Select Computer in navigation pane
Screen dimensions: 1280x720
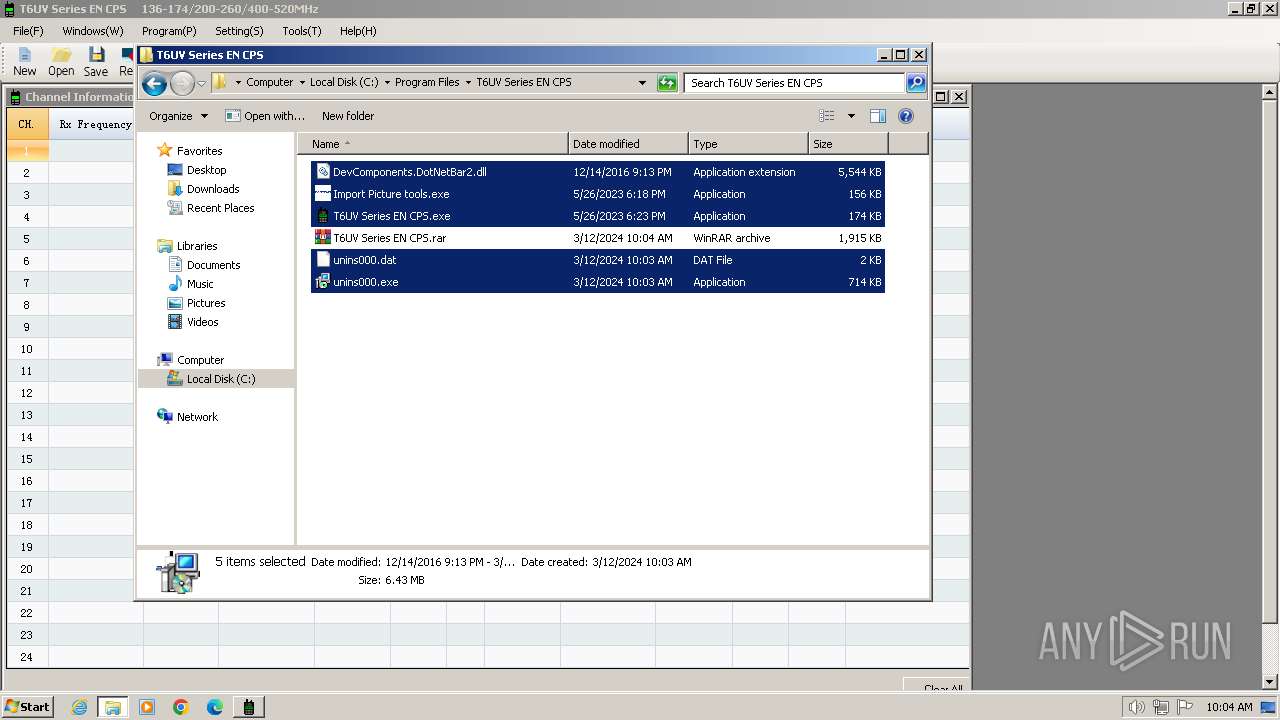pos(200,360)
